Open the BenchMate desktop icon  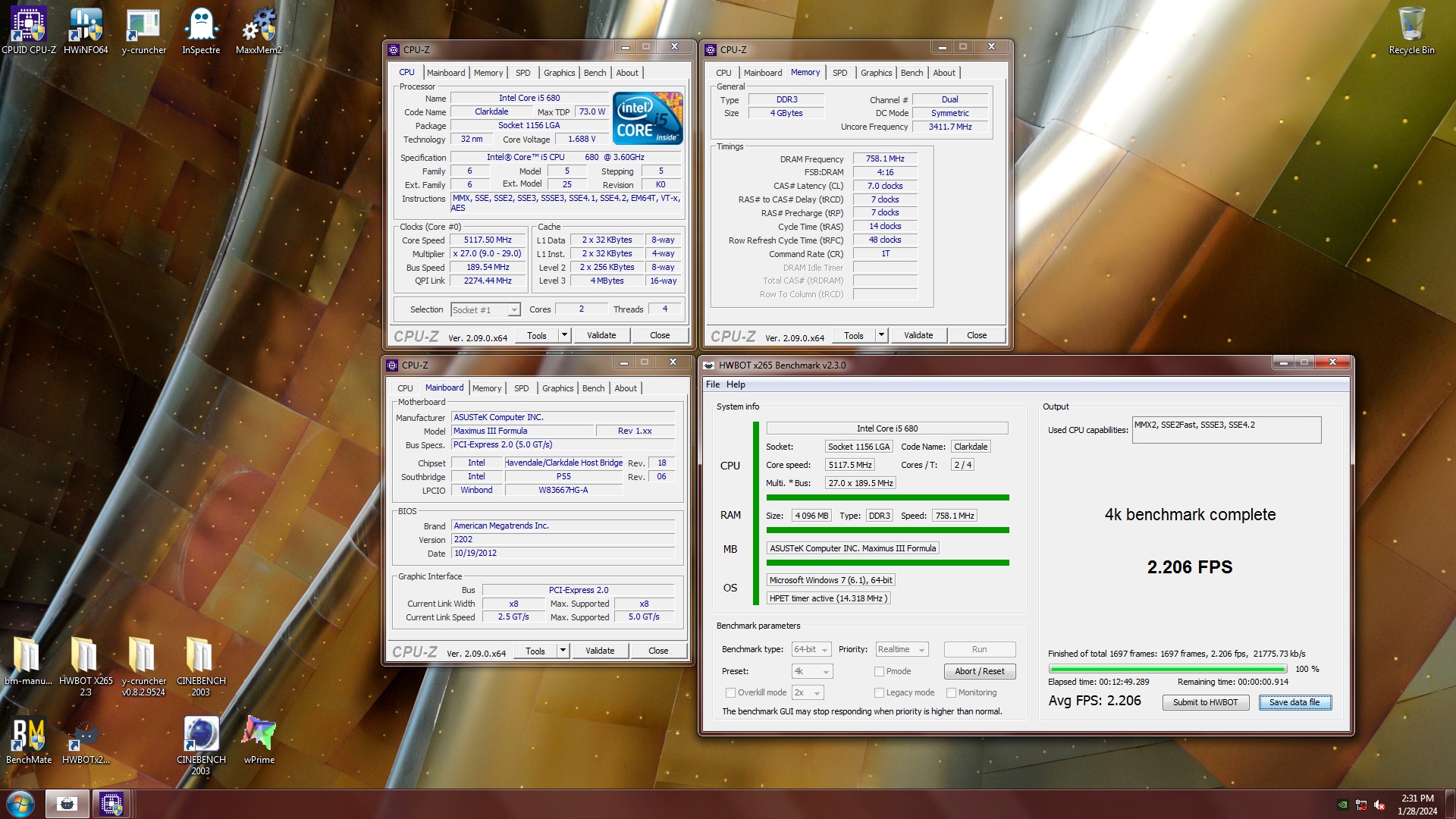(x=29, y=740)
